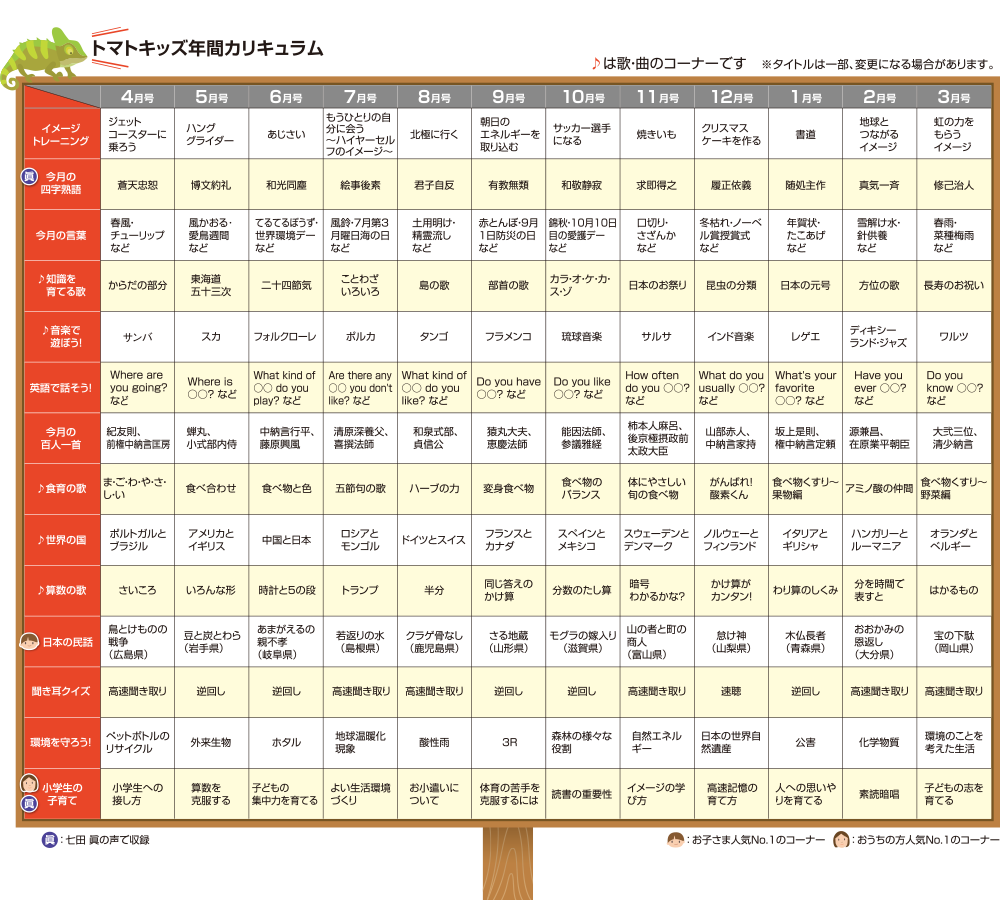Click the 聞き耳クイズ row header
The height and width of the screenshot is (900, 1000).
[62, 691]
